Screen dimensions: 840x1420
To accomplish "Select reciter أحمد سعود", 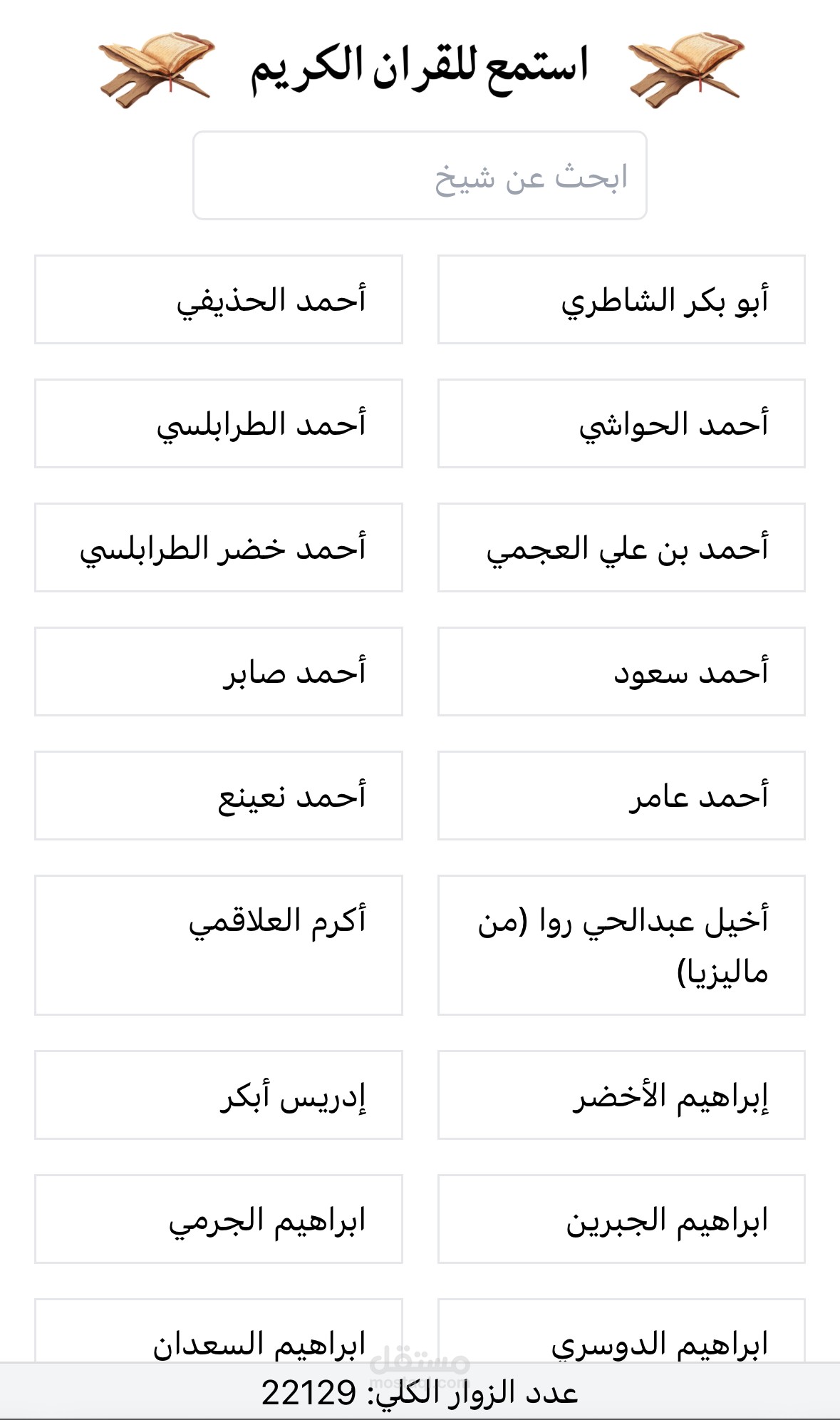I will (621, 672).
